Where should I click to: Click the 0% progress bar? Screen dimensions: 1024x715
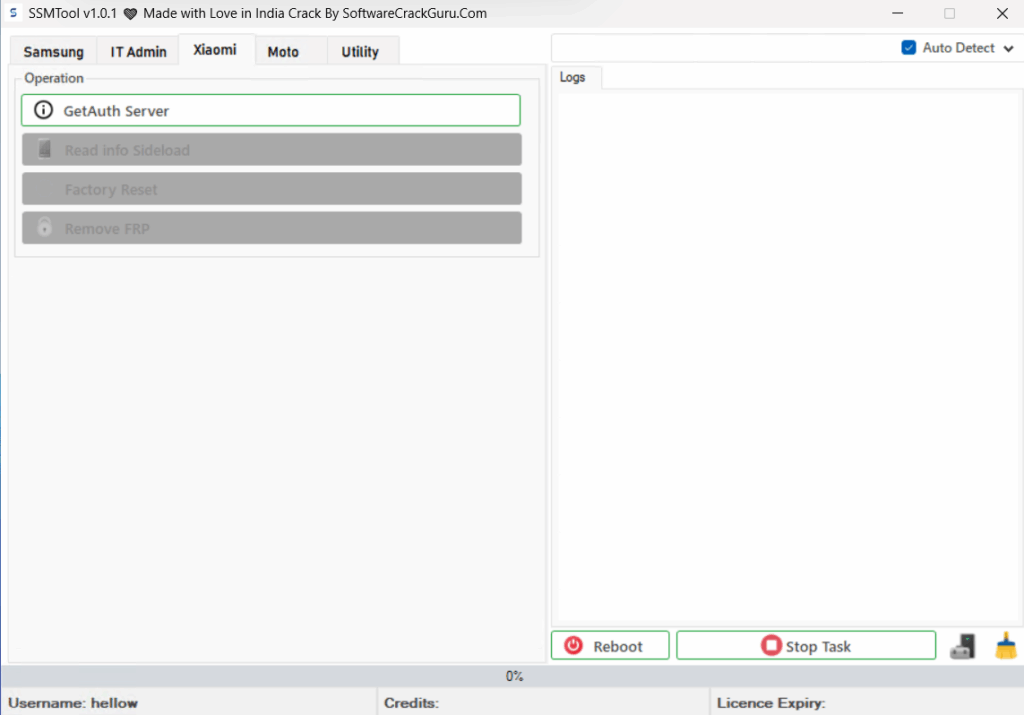(x=512, y=676)
